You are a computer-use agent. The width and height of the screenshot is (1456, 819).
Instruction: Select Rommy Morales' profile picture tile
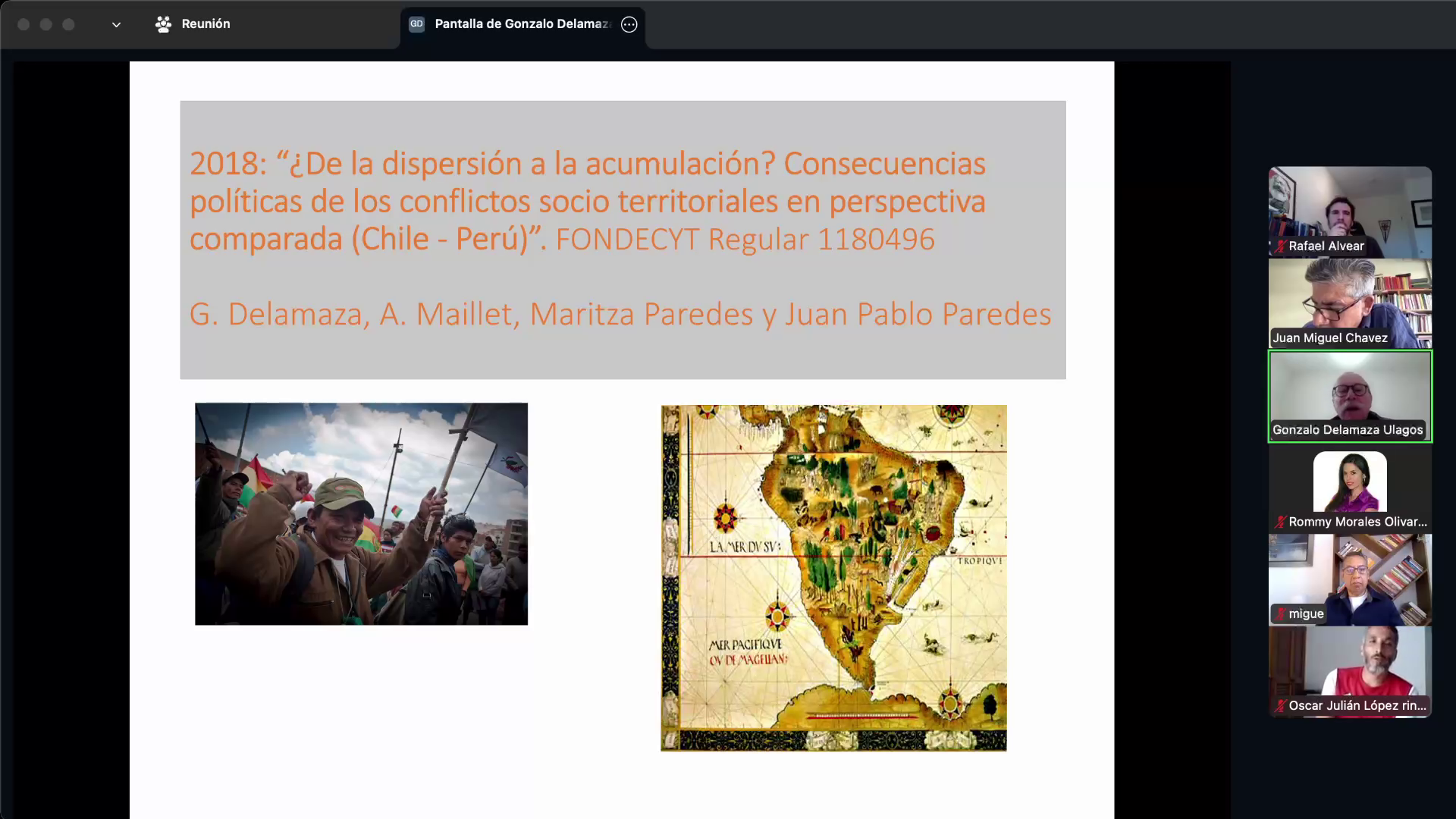pyautogui.click(x=1350, y=482)
